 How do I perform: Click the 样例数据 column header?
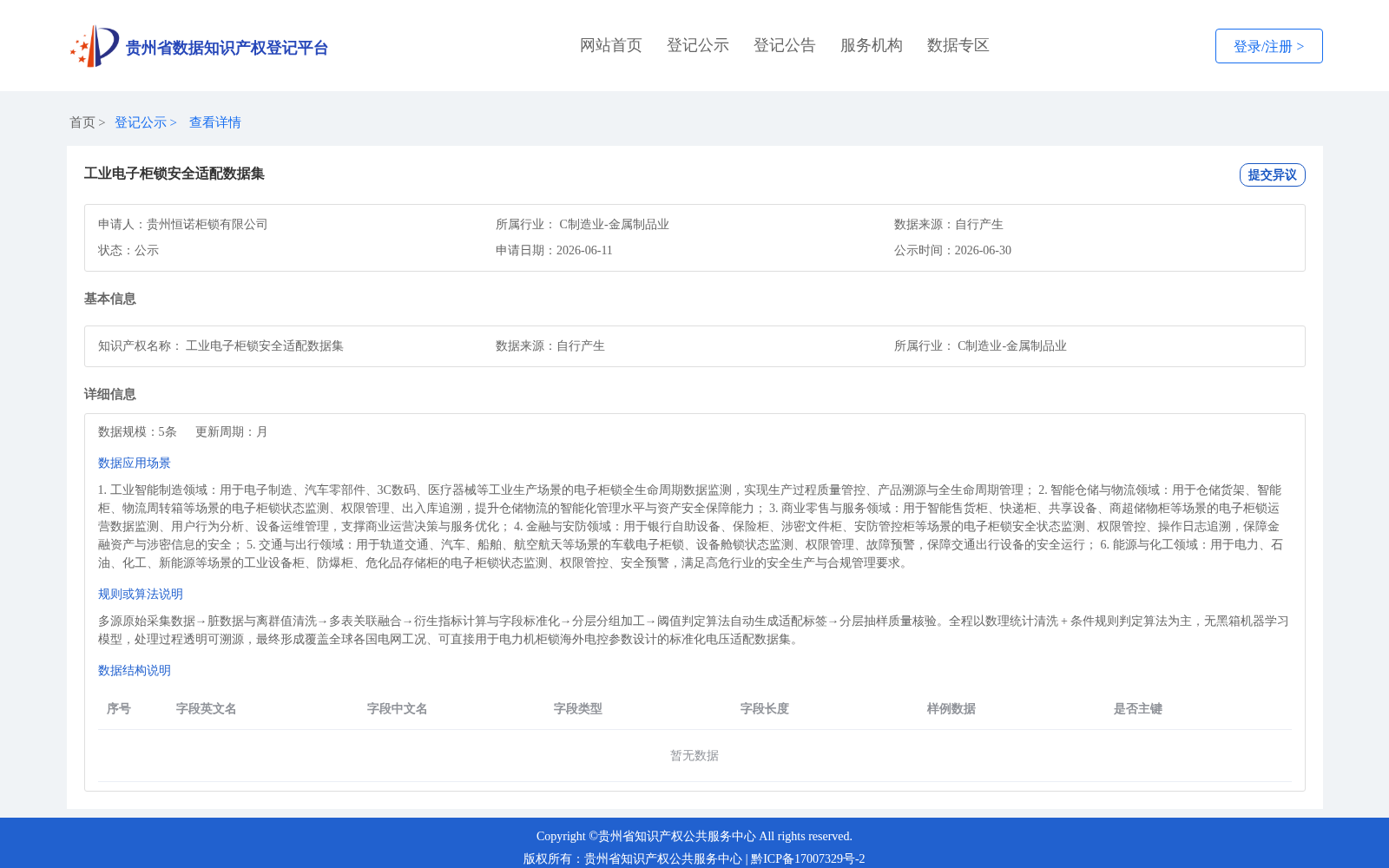coord(951,708)
